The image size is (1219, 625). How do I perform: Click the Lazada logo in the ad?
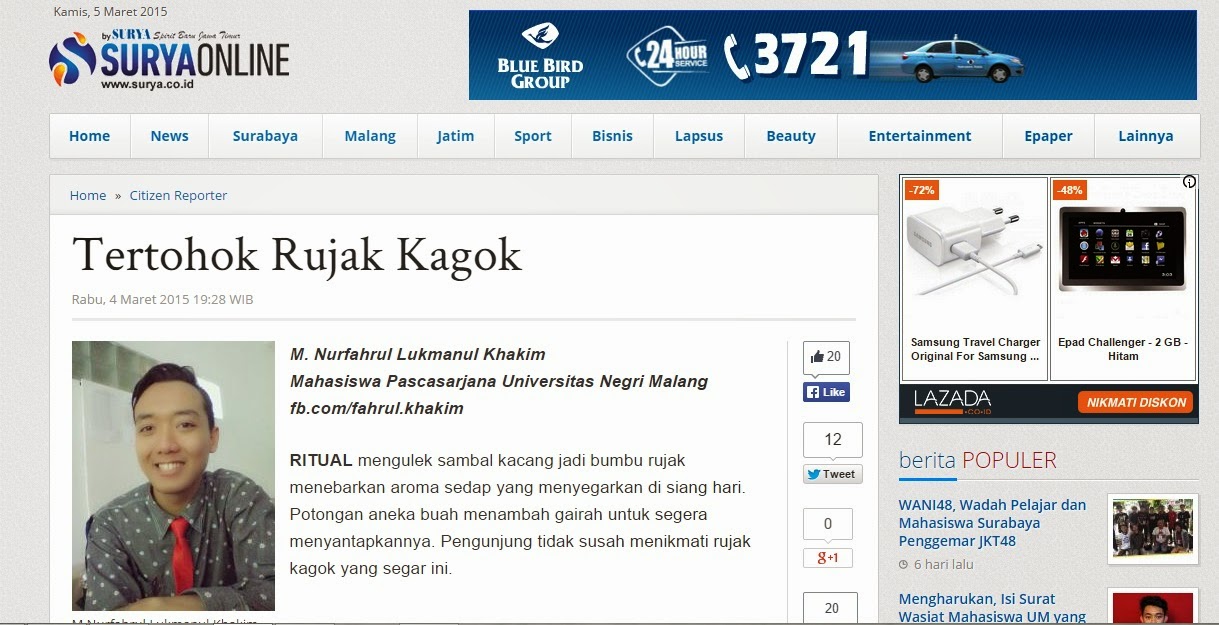pyautogui.click(x=952, y=402)
